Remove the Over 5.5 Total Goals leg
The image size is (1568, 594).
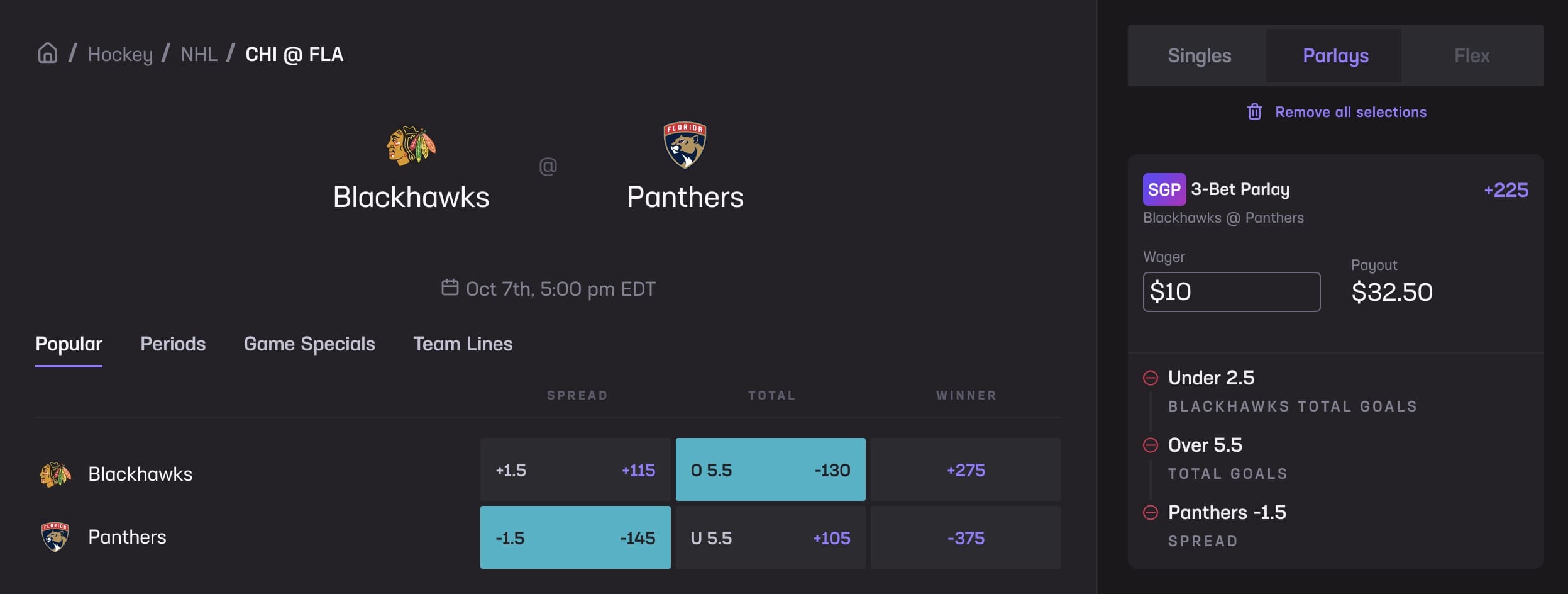pos(1151,444)
